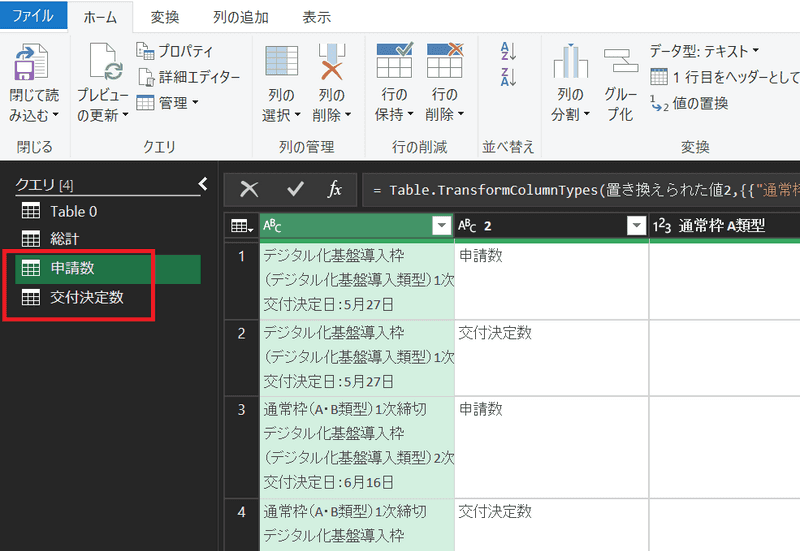
Task: Collapse the クエリ pane with the chevron
Action: 203,184
